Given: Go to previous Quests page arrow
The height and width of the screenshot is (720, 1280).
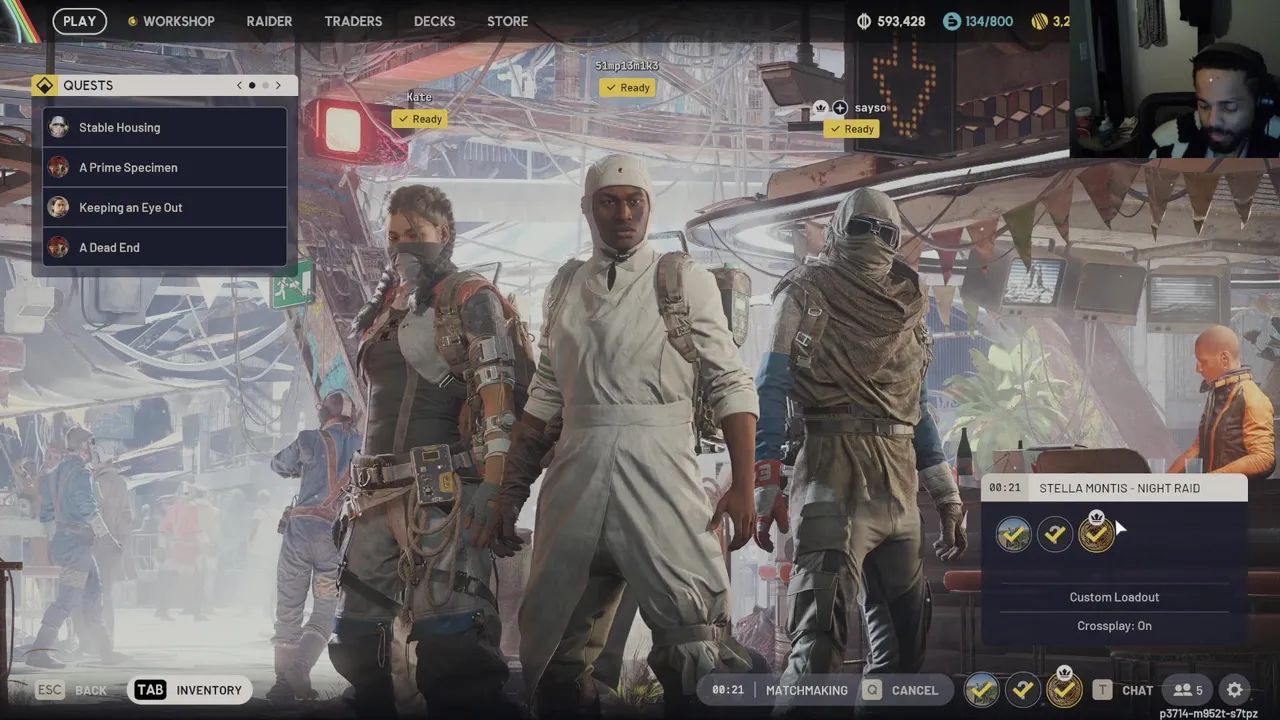Looking at the screenshot, I should (239, 85).
